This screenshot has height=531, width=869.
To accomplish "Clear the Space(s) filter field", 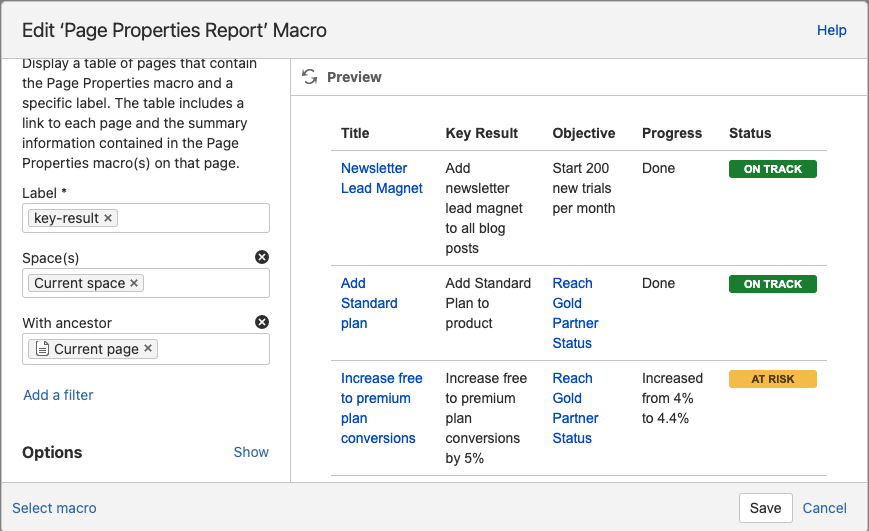I will click(x=262, y=257).
